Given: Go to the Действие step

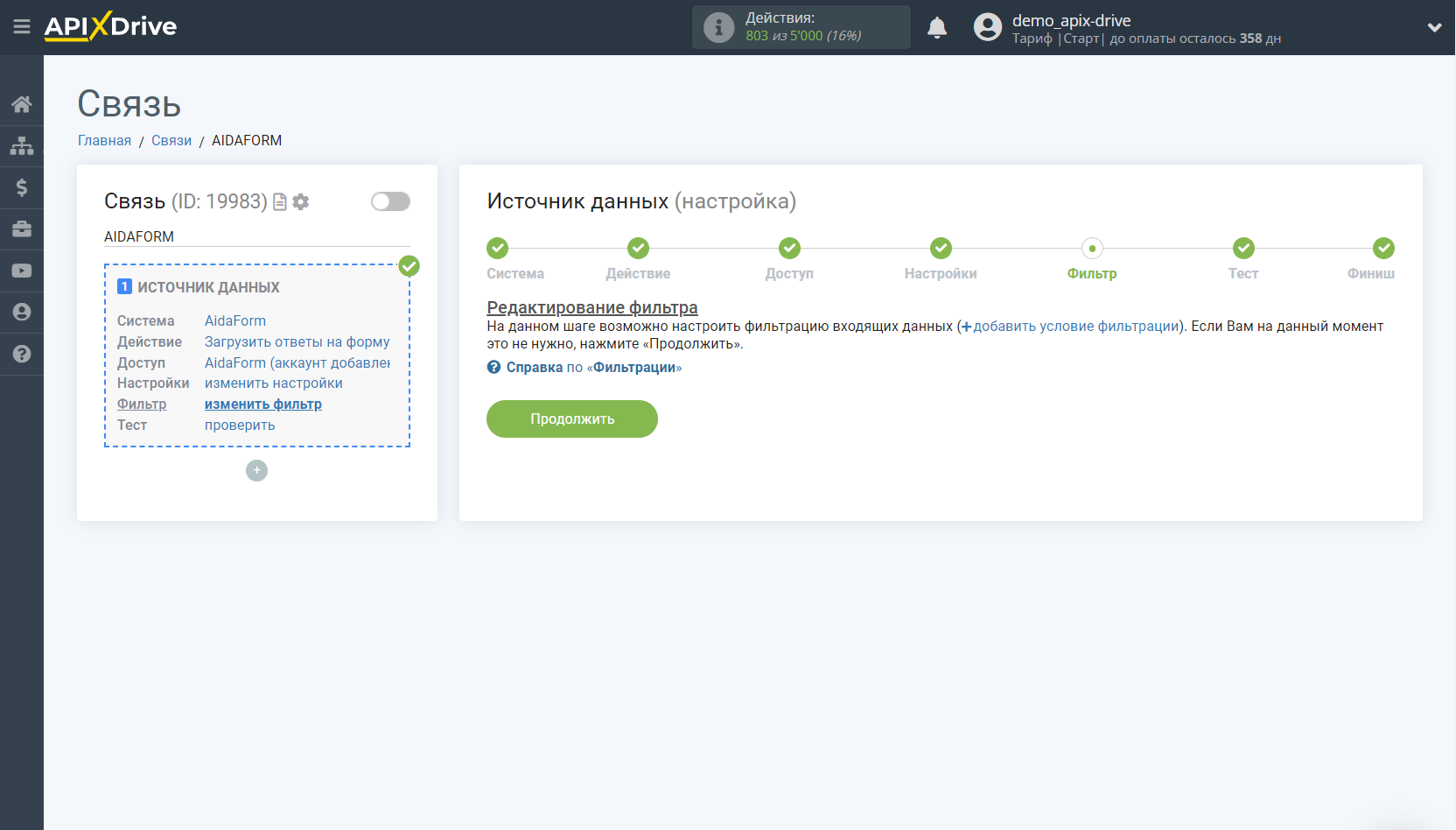Looking at the screenshot, I should click(x=638, y=259).
